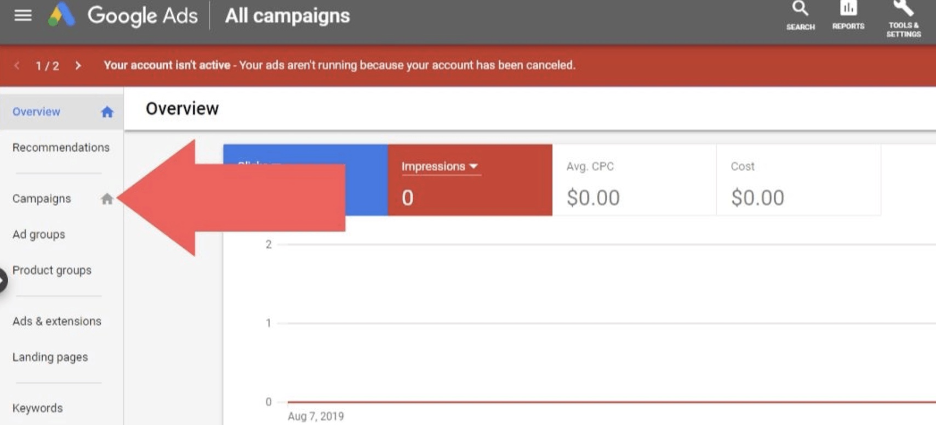
Task: Click the Avg. CPC scorecard
Action: pos(634,180)
